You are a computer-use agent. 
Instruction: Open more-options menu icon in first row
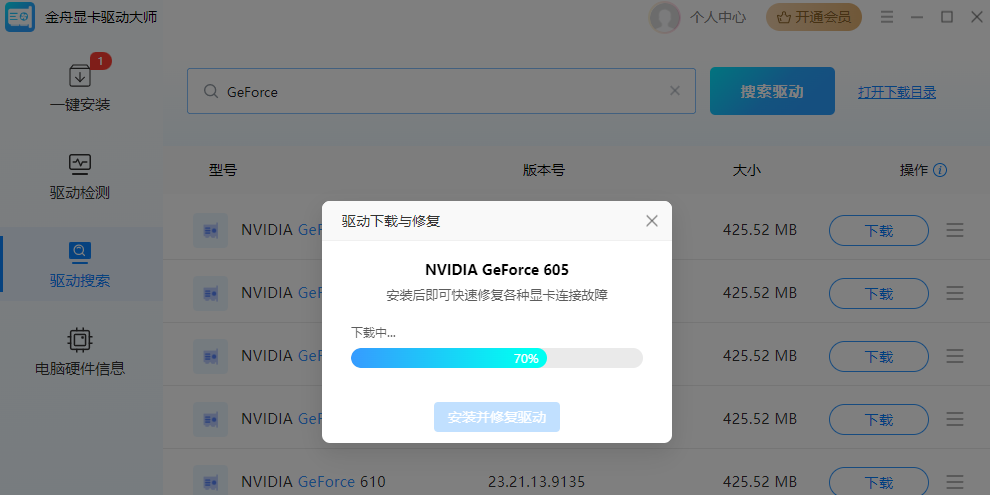pyautogui.click(x=955, y=230)
